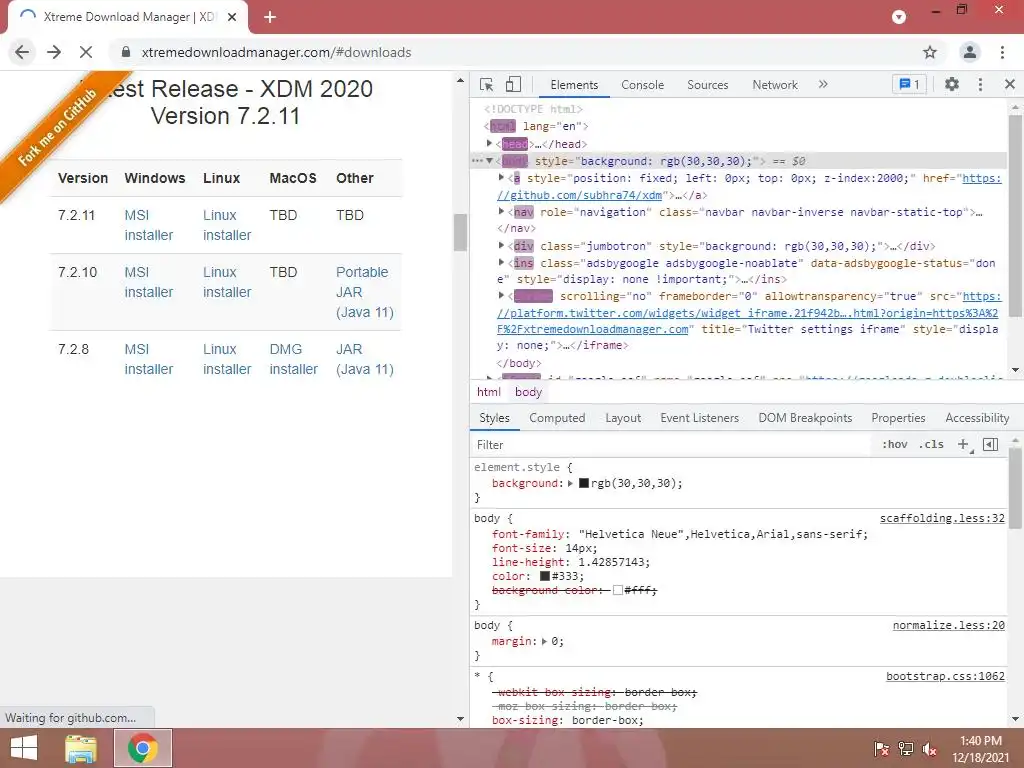Expand the Twitter iframe node
This screenshot has height=768, width=1024.
(x=502, y=296)
